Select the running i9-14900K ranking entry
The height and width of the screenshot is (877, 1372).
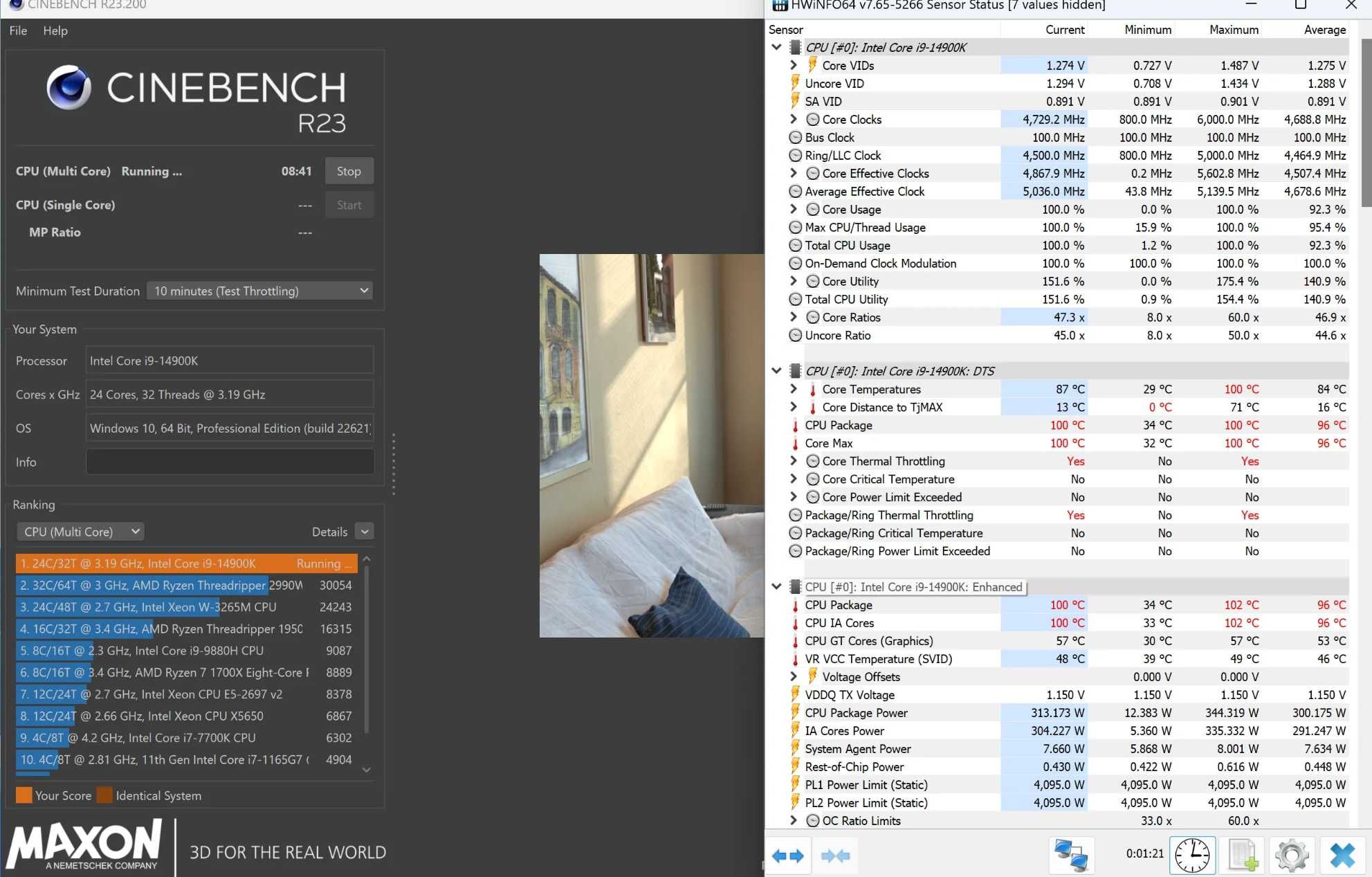pos(186,563)
